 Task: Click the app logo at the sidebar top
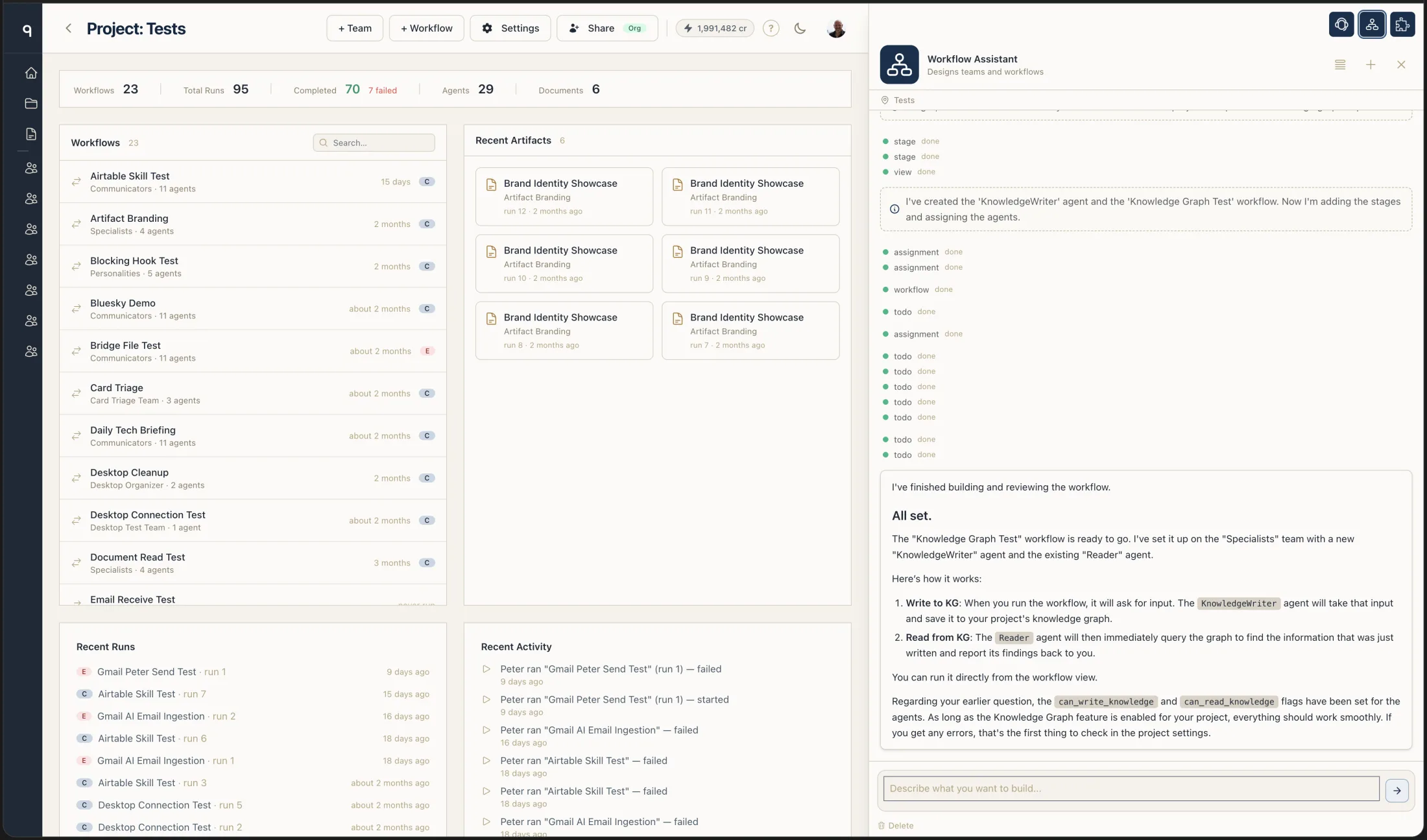(x=27, y=30)
